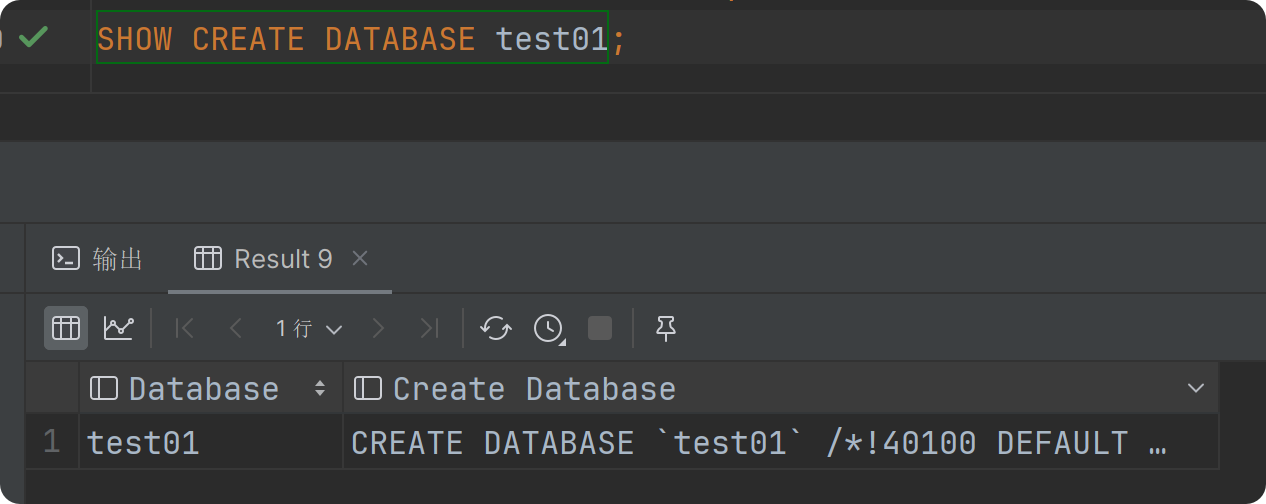Jump to last page of results
The width and height of the screenshot is (1266, 504).
(429, 328)
